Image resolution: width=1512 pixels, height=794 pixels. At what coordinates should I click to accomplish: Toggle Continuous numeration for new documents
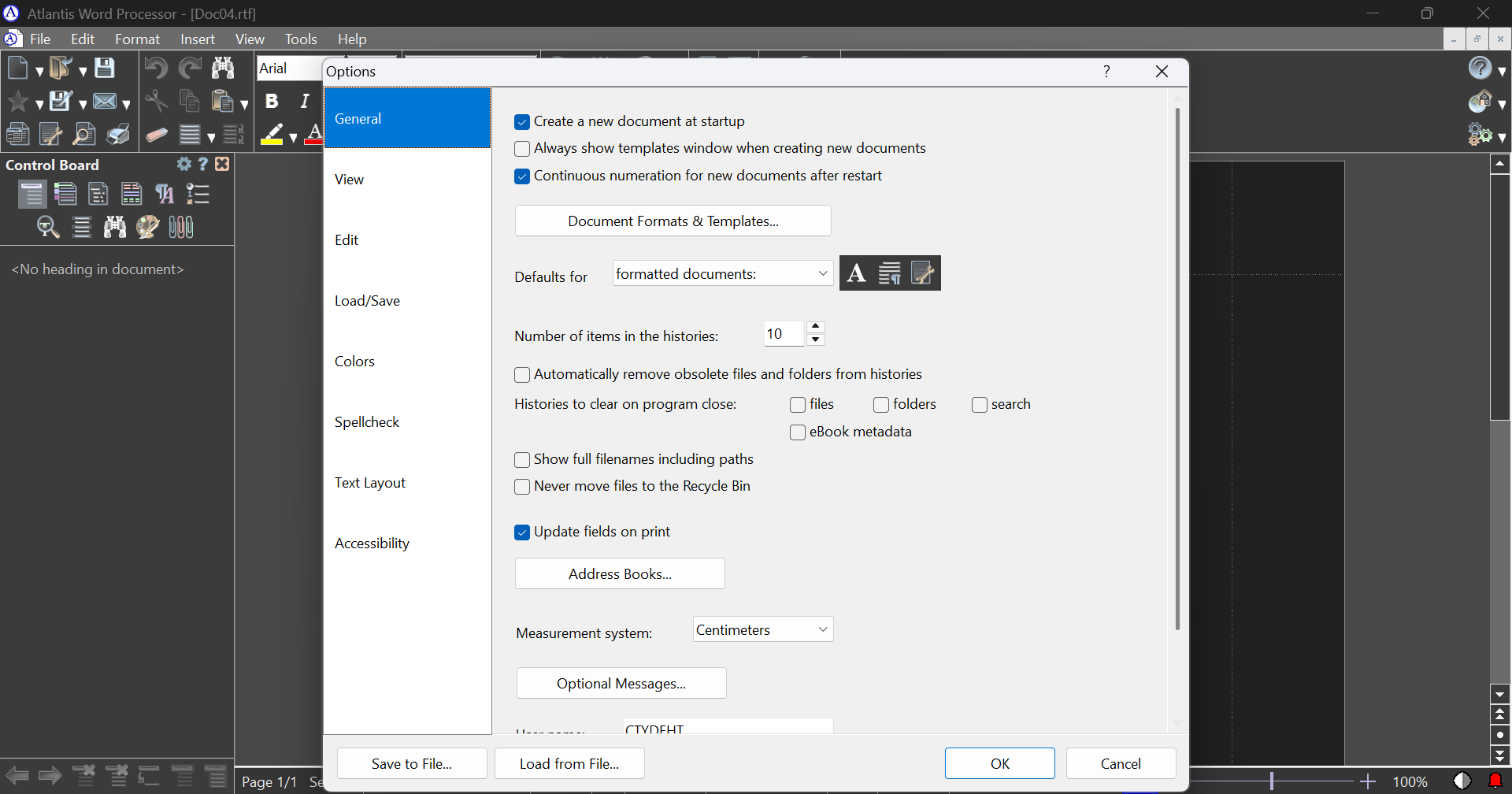click(x=522, y=176)
